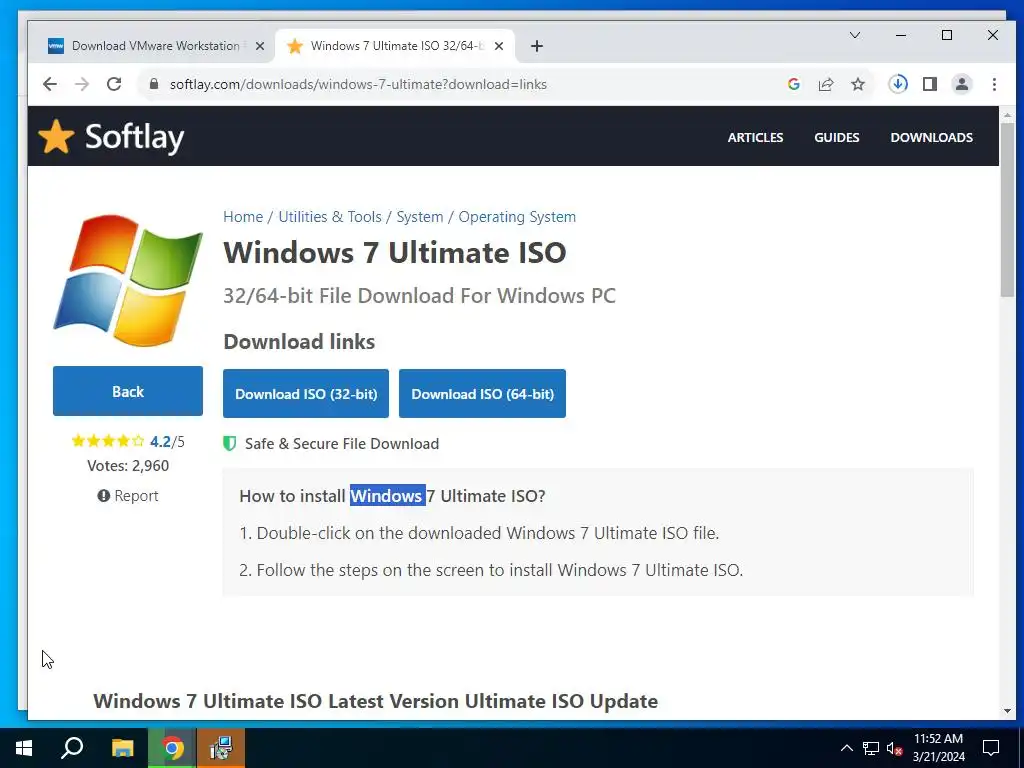Click the muted volume tray icon
This screenshot has width=1024, height=768.
point(895,748)
